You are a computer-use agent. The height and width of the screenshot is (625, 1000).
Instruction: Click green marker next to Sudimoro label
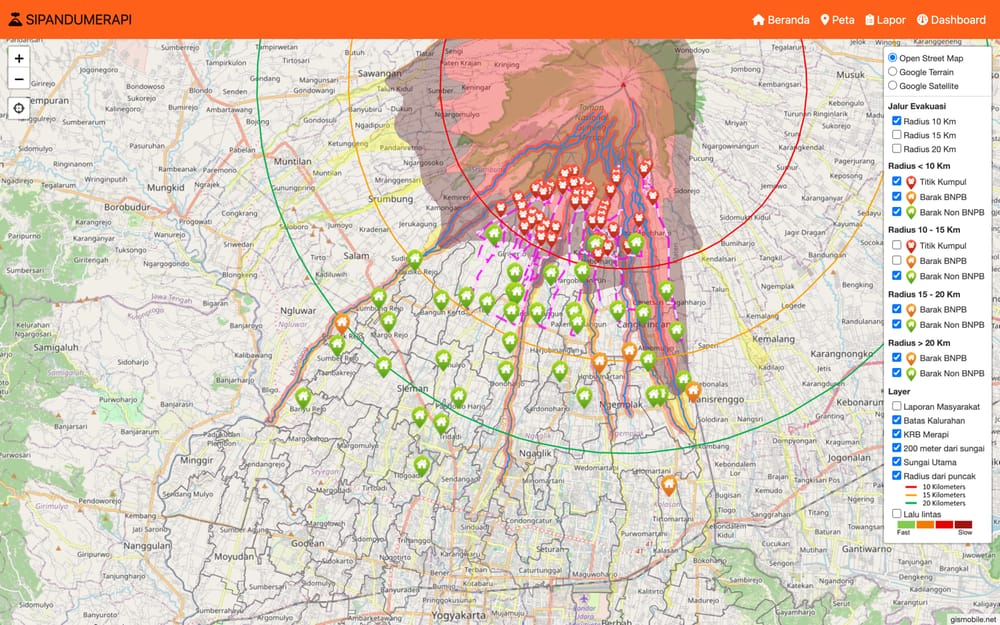click(415, 260)
